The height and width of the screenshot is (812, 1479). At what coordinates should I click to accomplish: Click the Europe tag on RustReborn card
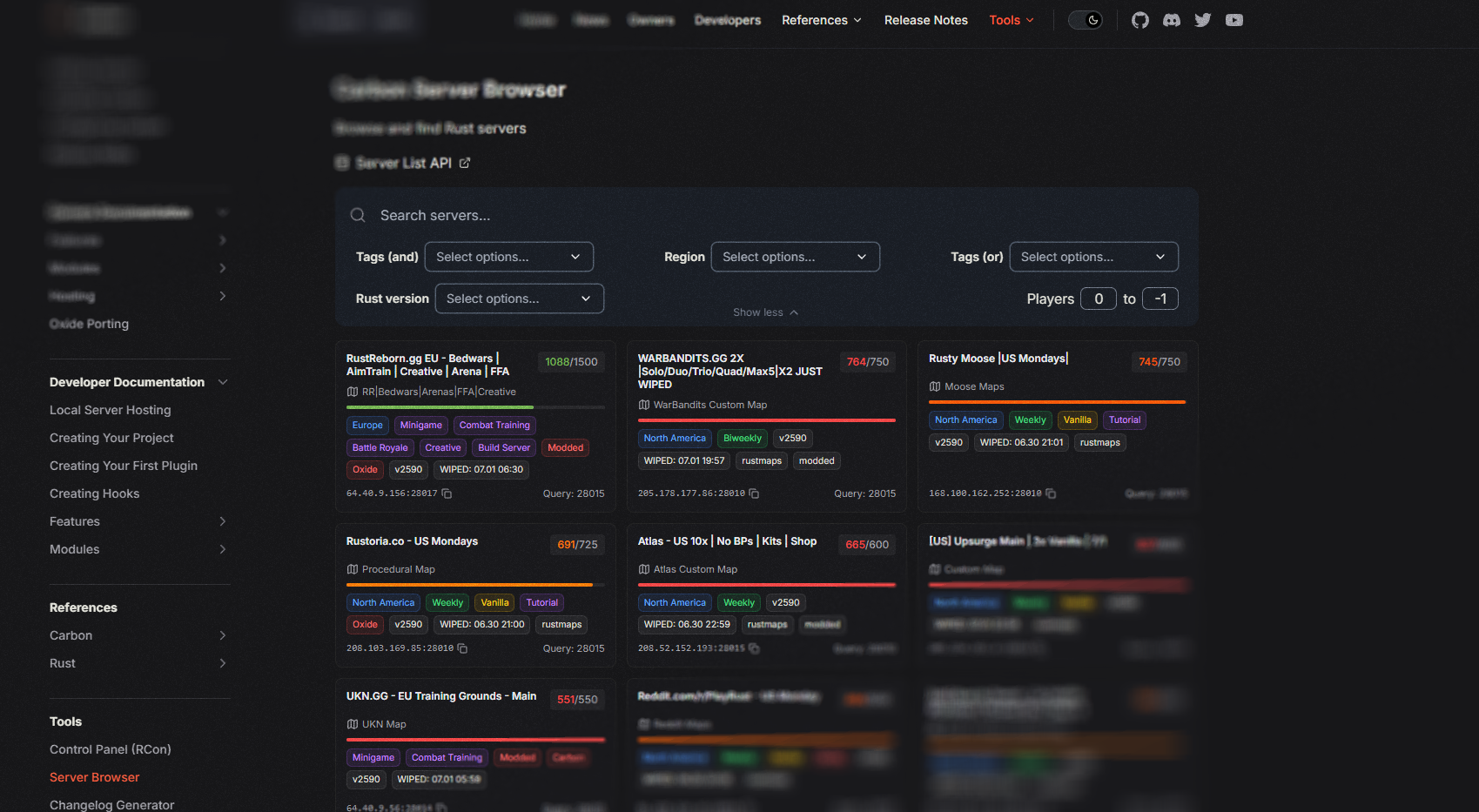367,426
